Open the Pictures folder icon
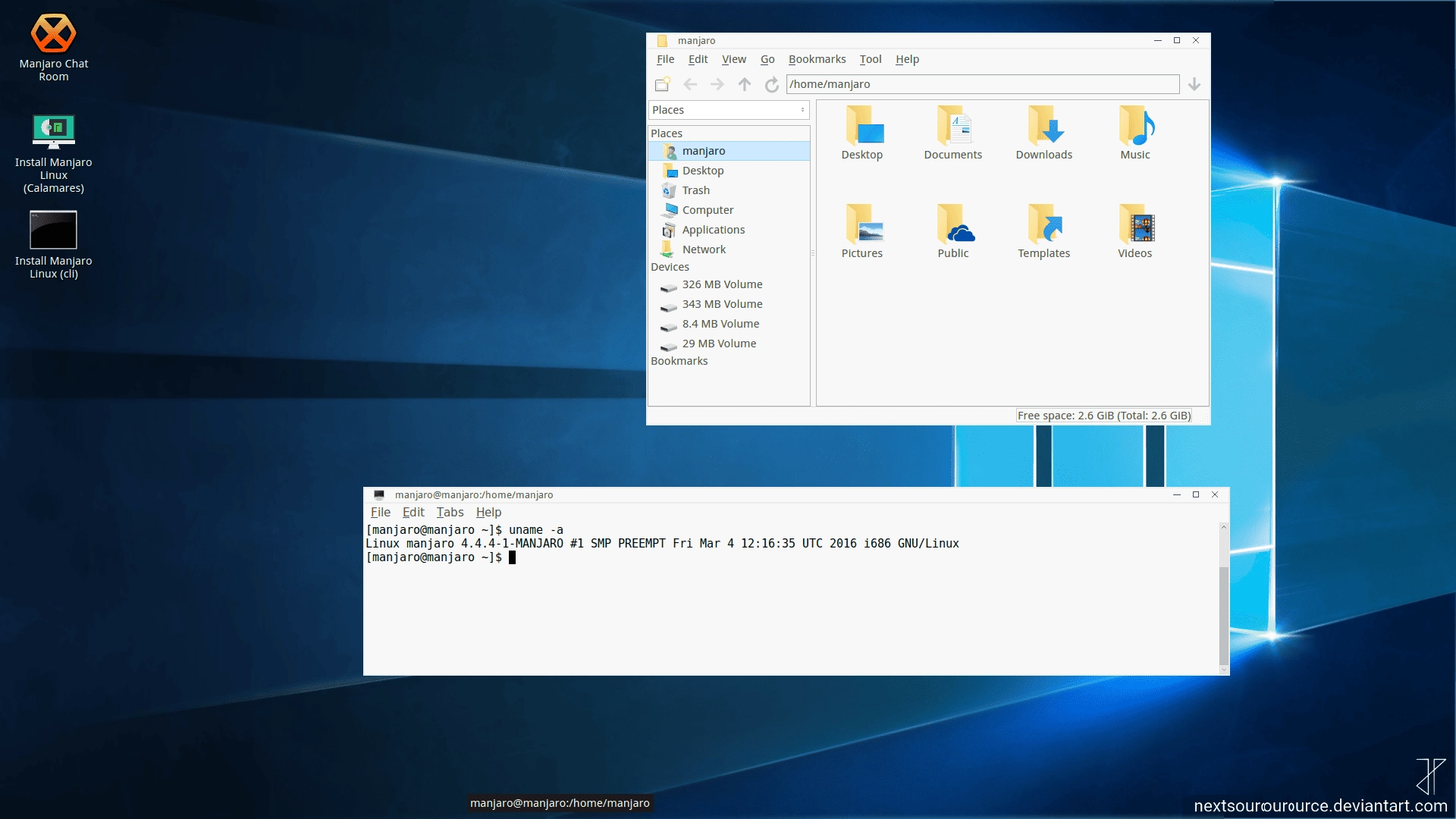 tap(862, 231)
